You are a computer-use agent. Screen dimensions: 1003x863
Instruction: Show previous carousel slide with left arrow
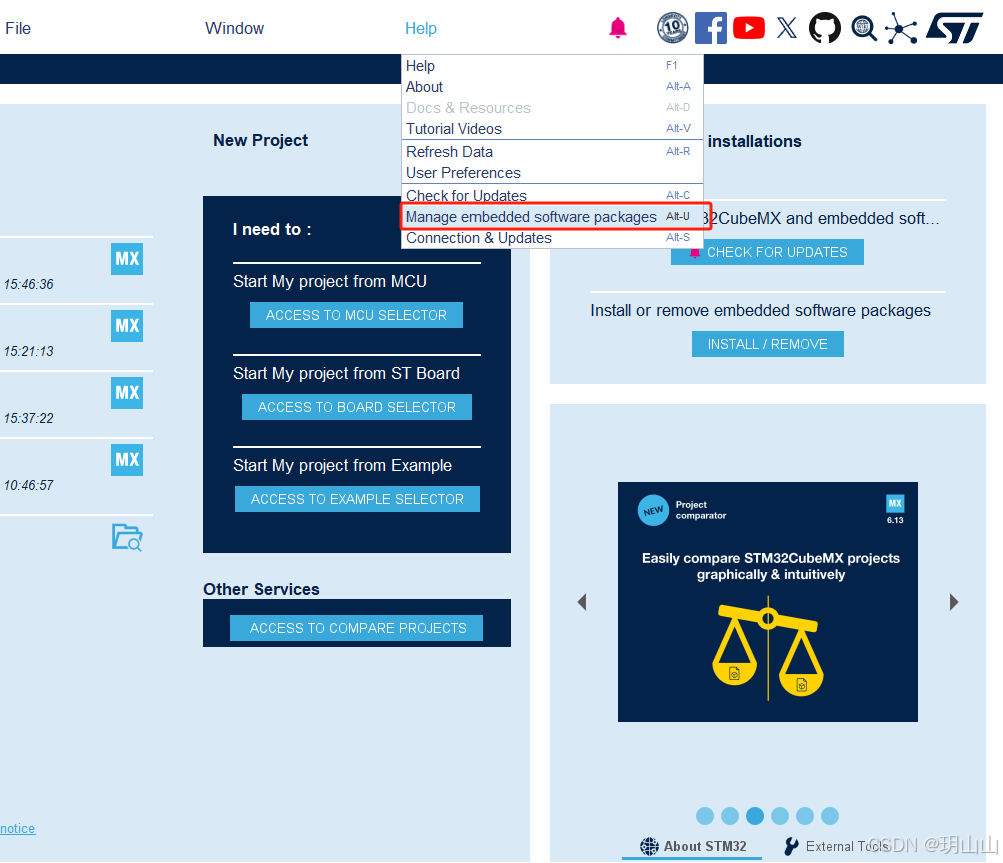[x=581, y=602]
